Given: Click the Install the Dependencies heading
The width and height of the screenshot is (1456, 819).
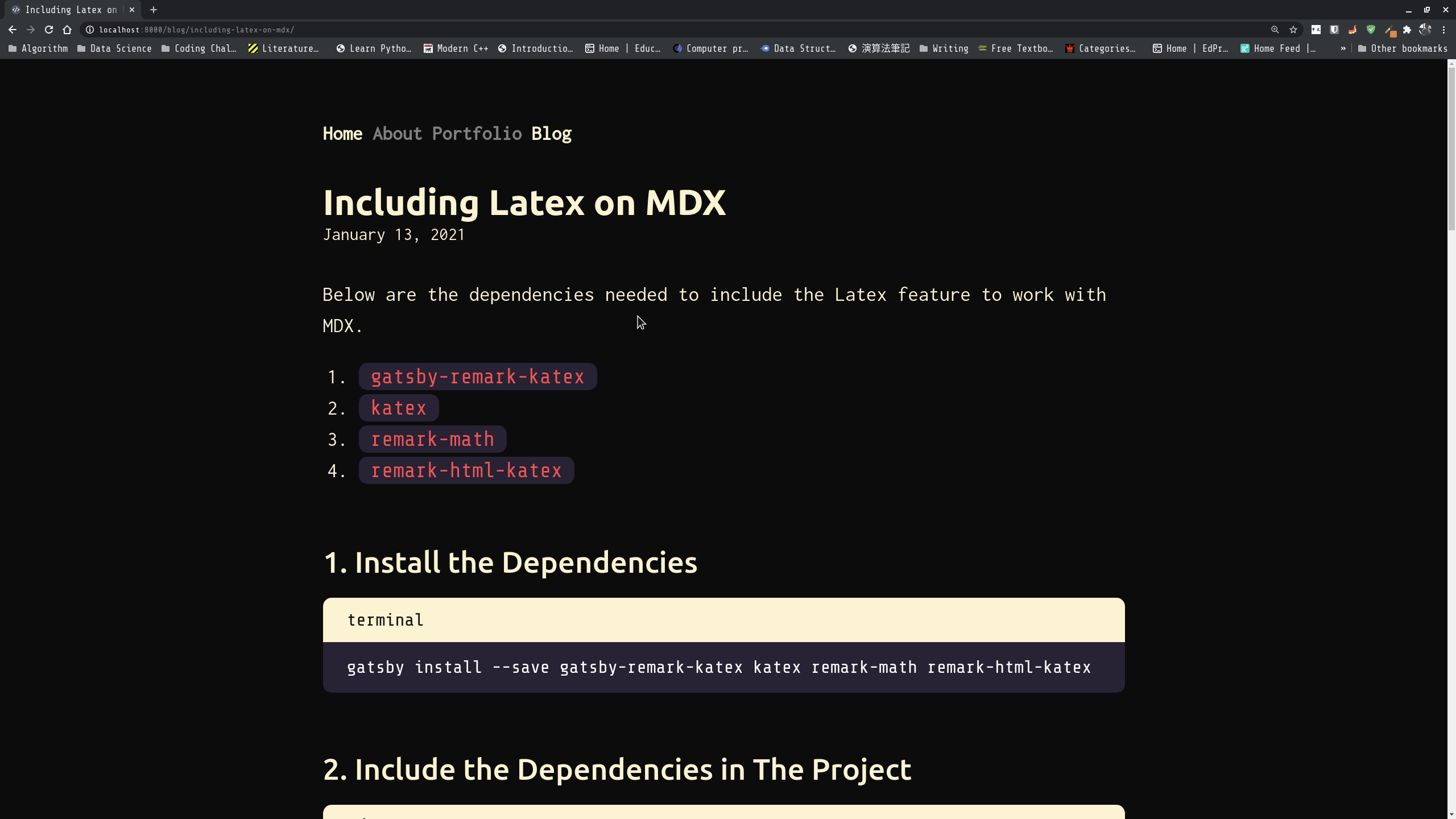Looking at the screenshot, I should pyautogui.click(x=510, y=562).
